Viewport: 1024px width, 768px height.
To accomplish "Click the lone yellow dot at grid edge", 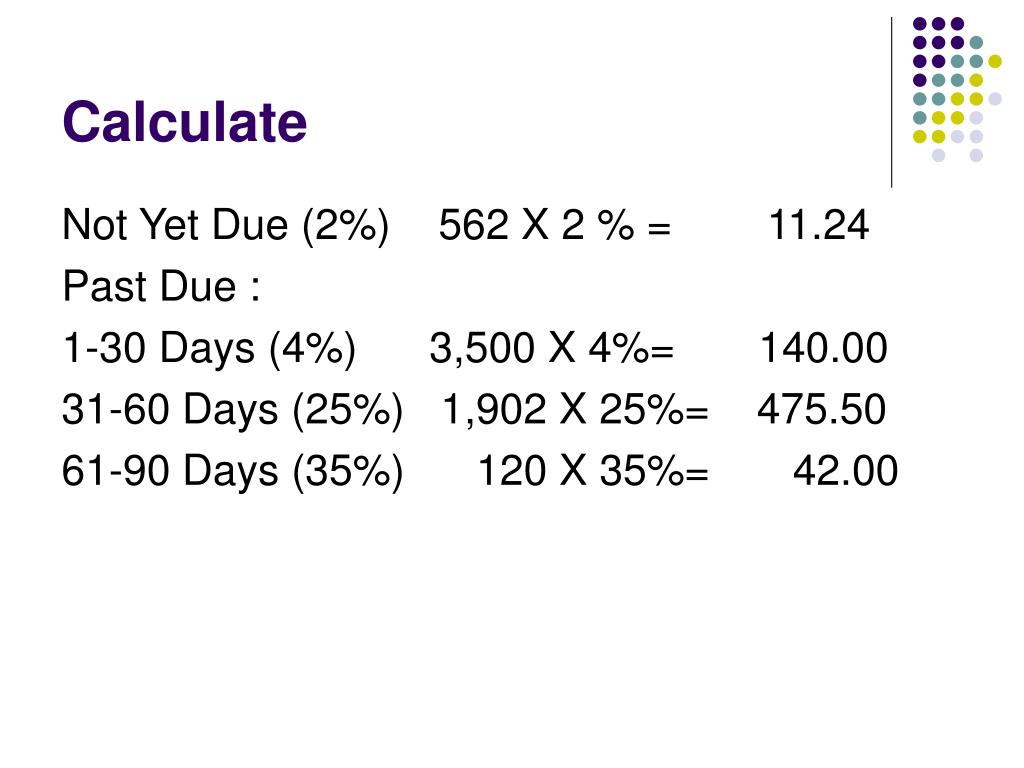I will point(995,61).
